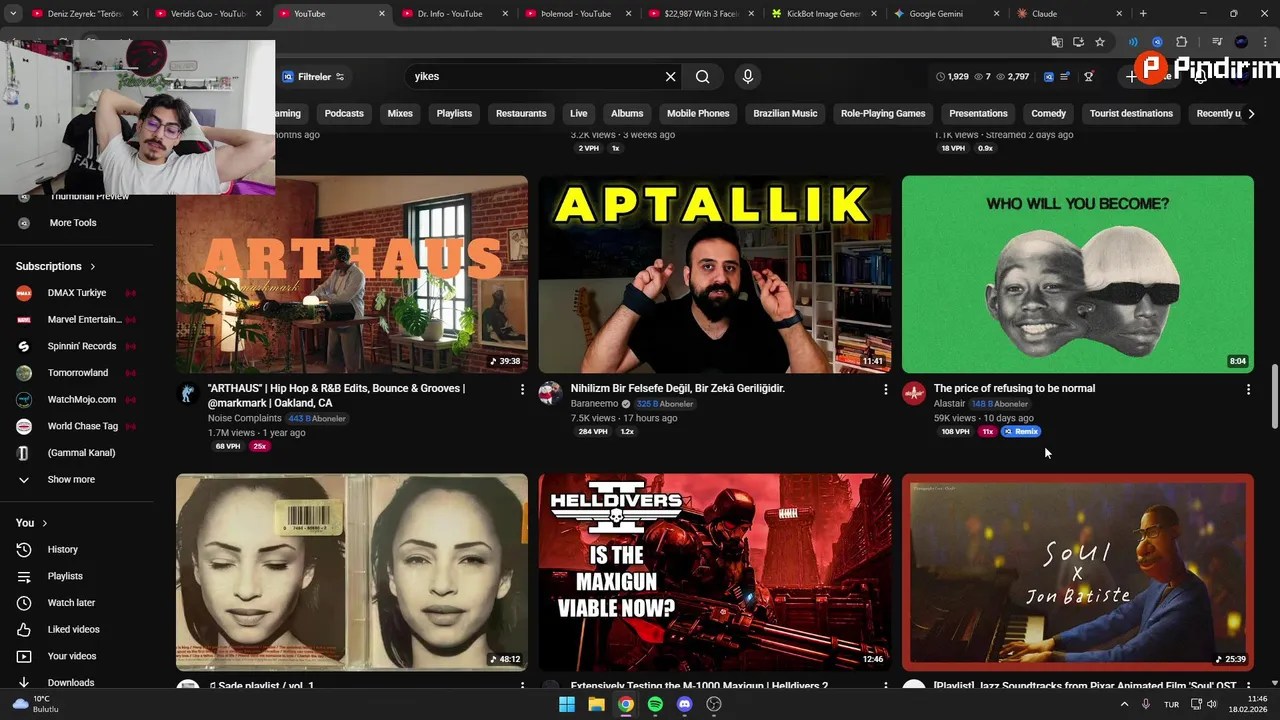Image resolution: width=1280 pixels, height=720 pixels.
Task: Open the list icon next to vidIQ
Action: 1066,77
